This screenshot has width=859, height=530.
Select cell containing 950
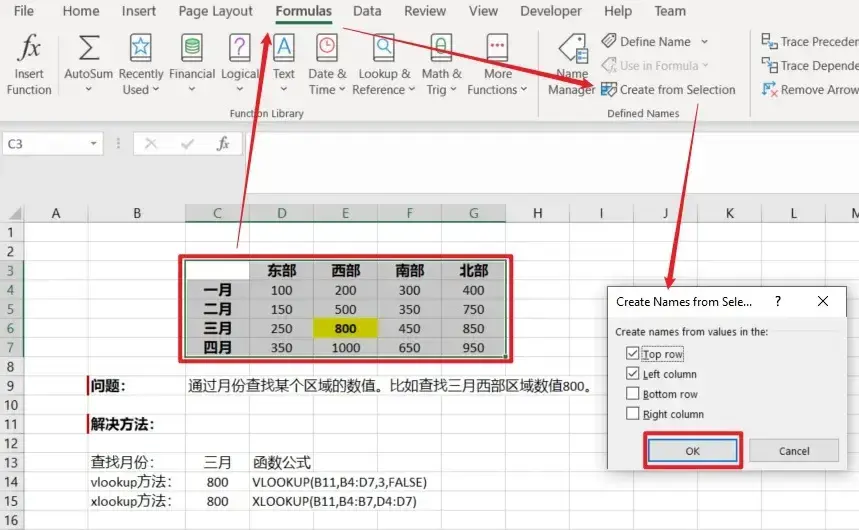[x=473, y=347]
